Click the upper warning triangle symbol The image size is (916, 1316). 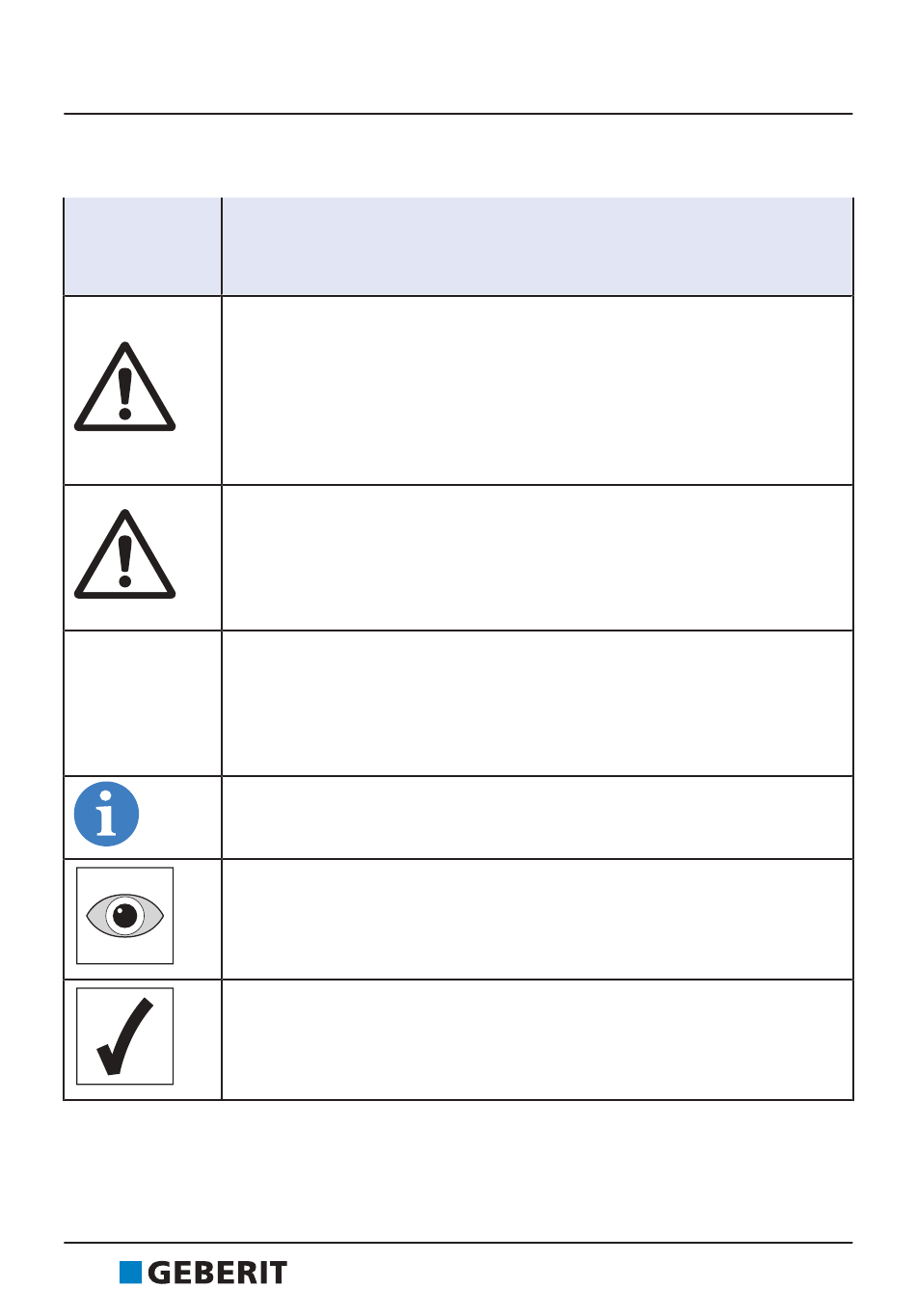(124, 386)
